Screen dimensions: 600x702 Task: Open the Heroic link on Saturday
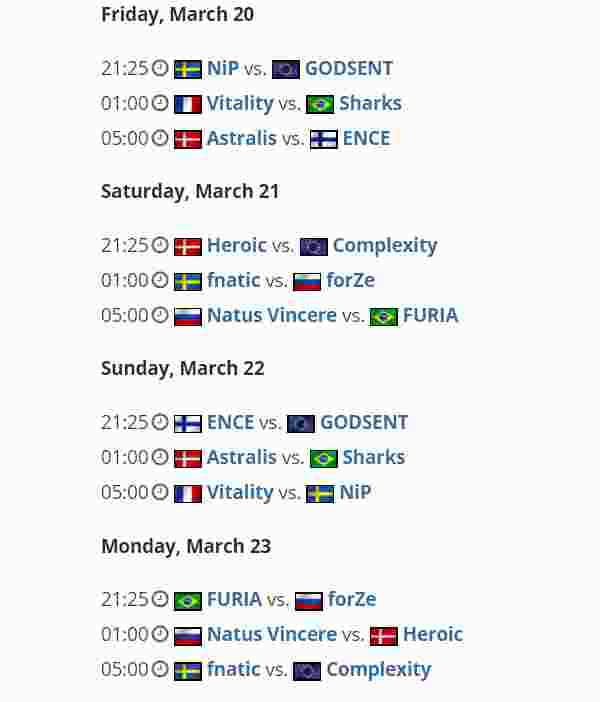(x=237, y=245)
